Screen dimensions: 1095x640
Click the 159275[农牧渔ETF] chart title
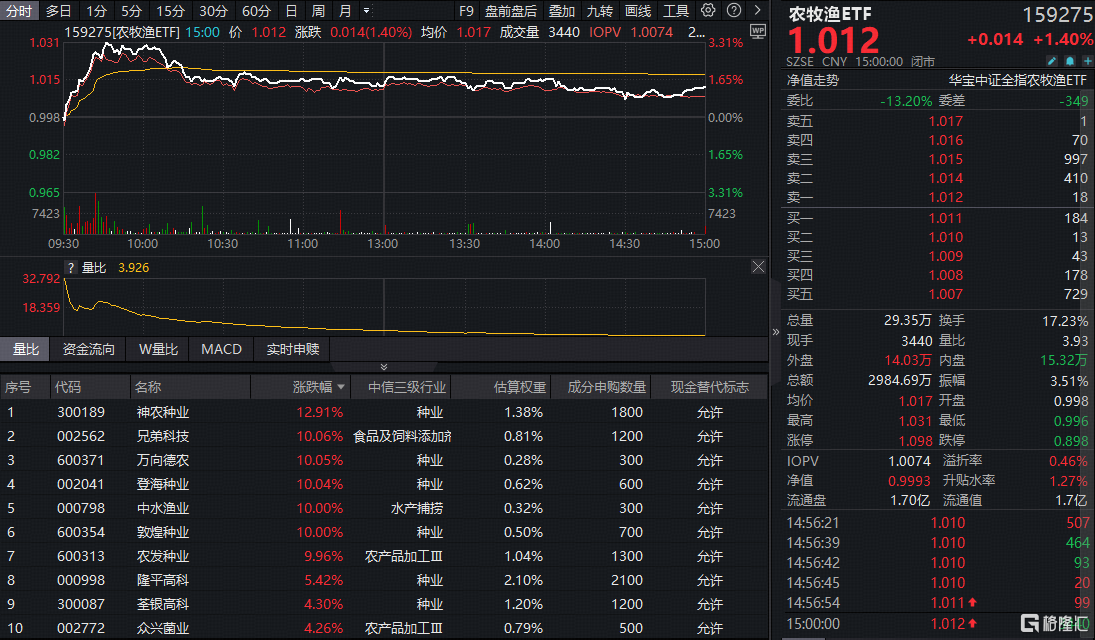[122, 32]
